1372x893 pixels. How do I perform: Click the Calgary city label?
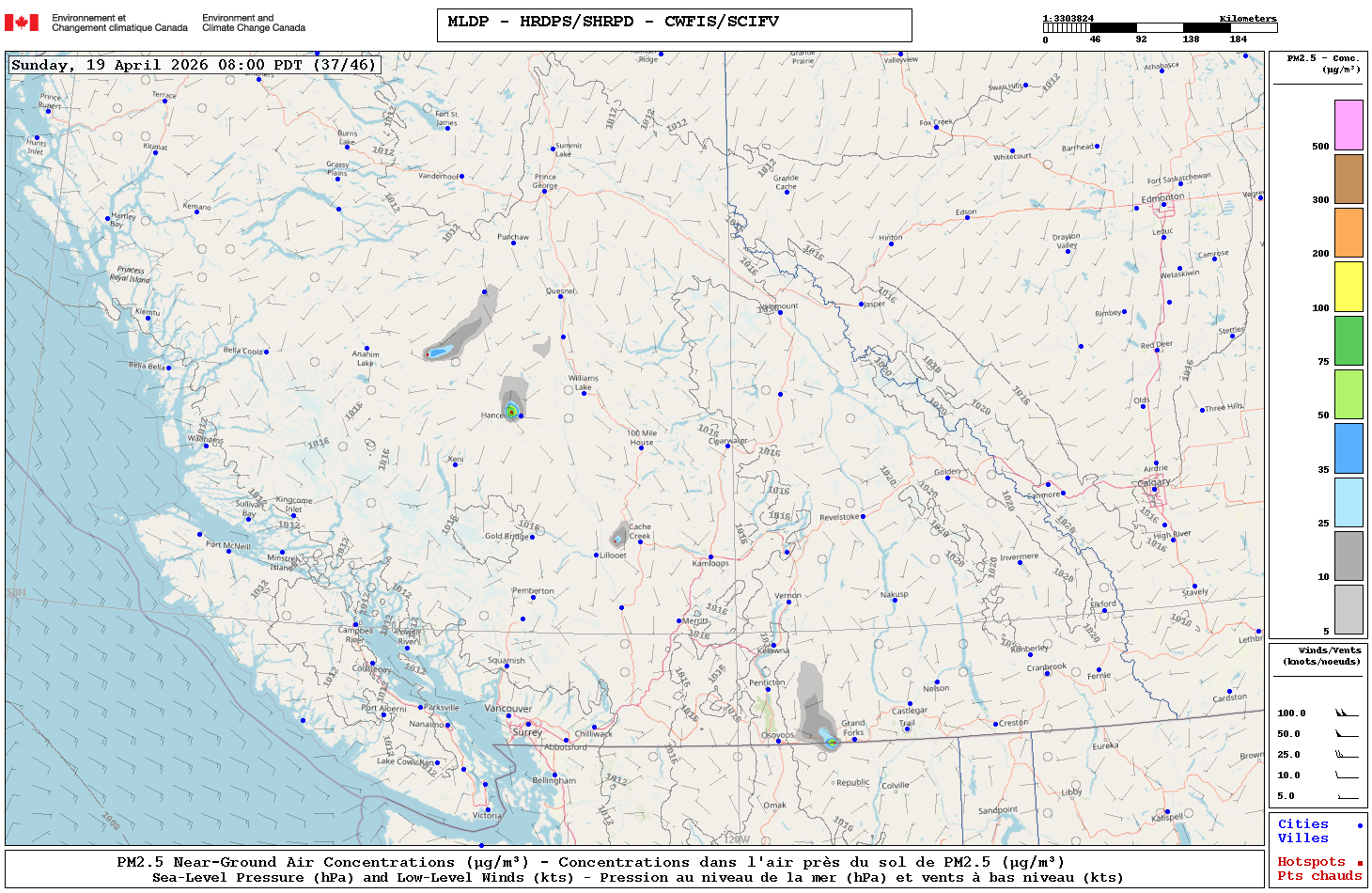coord(1154,482)
